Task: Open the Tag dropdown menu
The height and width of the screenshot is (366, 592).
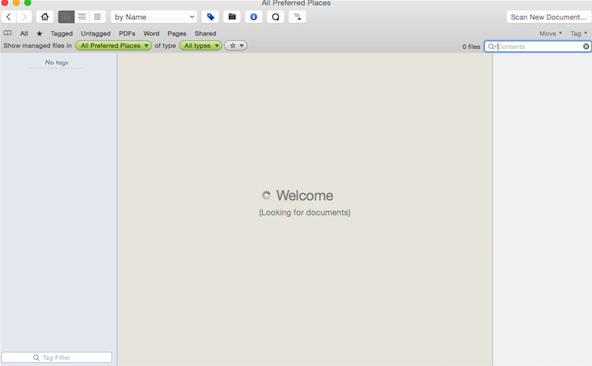Action: (x=578, y=34)
